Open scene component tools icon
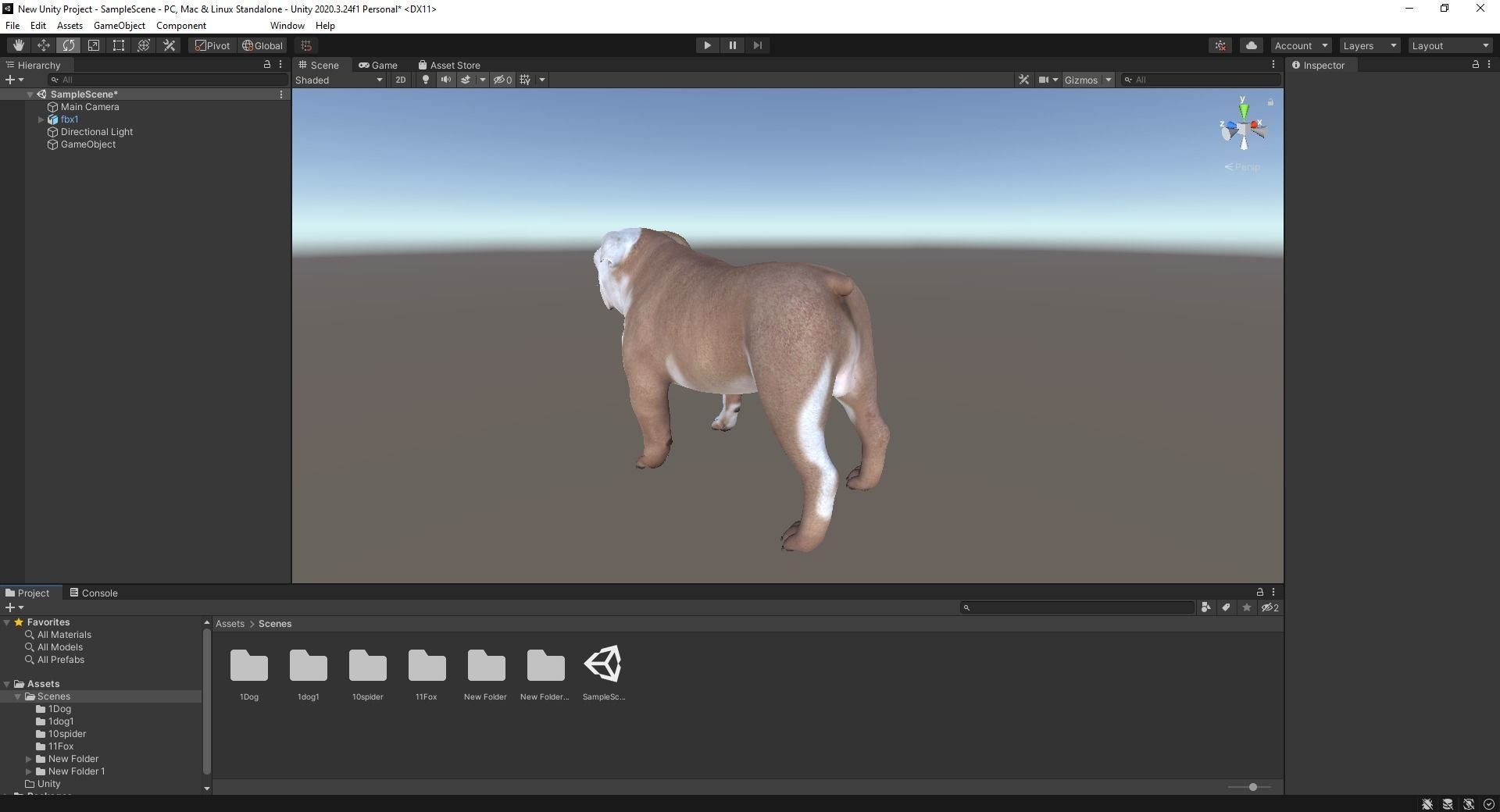1500x812 pixels. point(1023,80)
